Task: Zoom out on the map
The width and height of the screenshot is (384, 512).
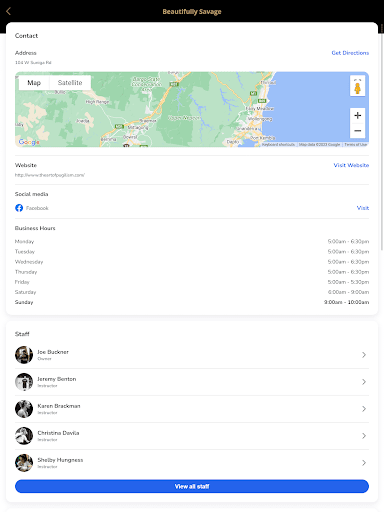Action: [x=357, y=131]
